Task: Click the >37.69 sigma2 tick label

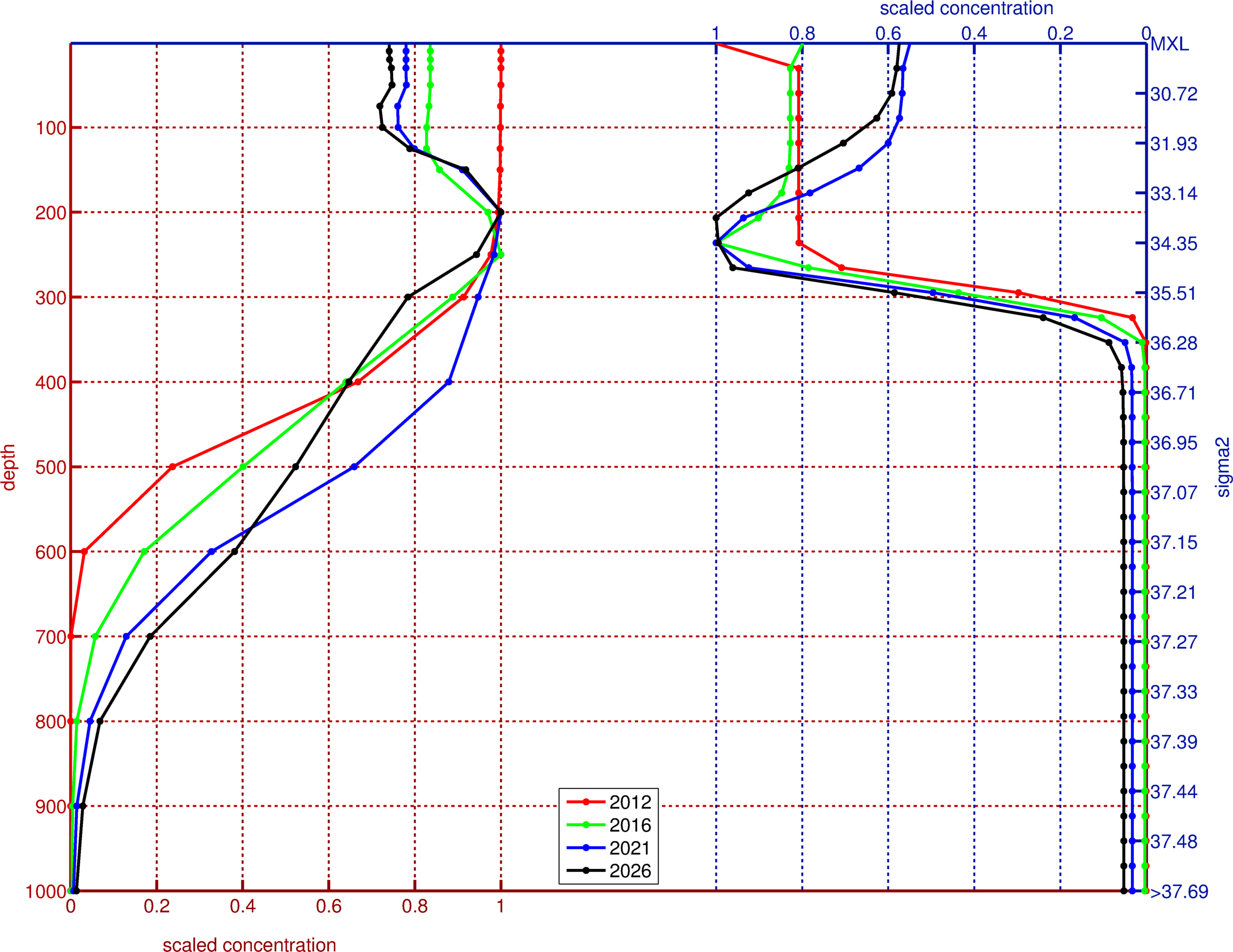Action: [1179, 891]
